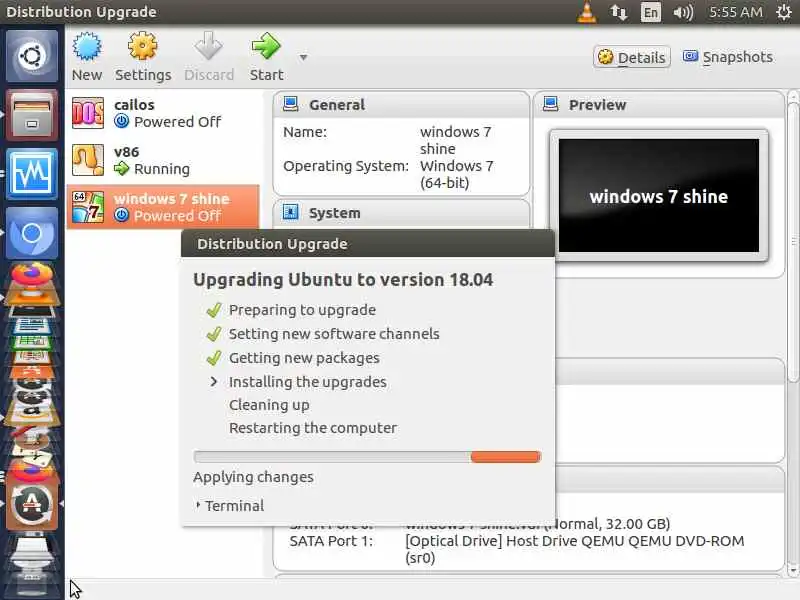Open the En keyboard layout indicator
Image resolution: width=800 pixels, height=600 pixels.
[x=651, y=12]
